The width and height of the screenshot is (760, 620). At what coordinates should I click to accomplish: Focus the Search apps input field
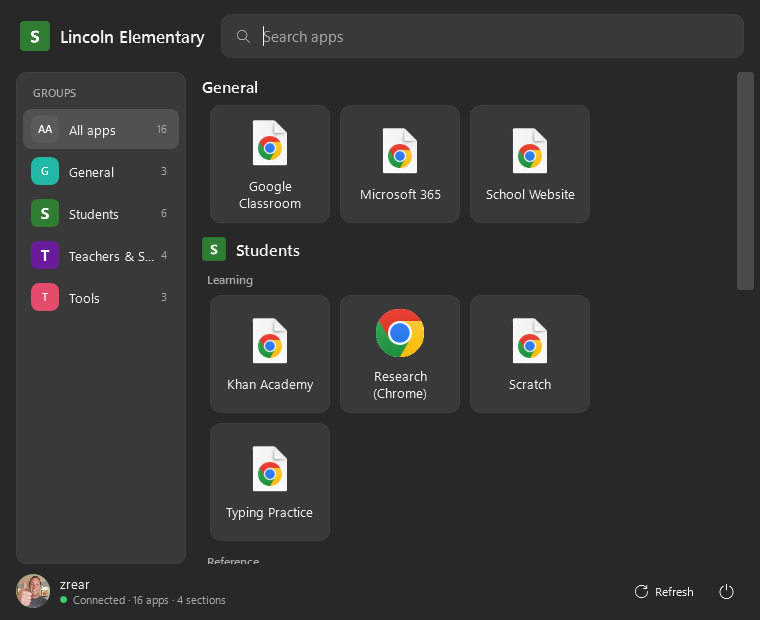(482, 36)
